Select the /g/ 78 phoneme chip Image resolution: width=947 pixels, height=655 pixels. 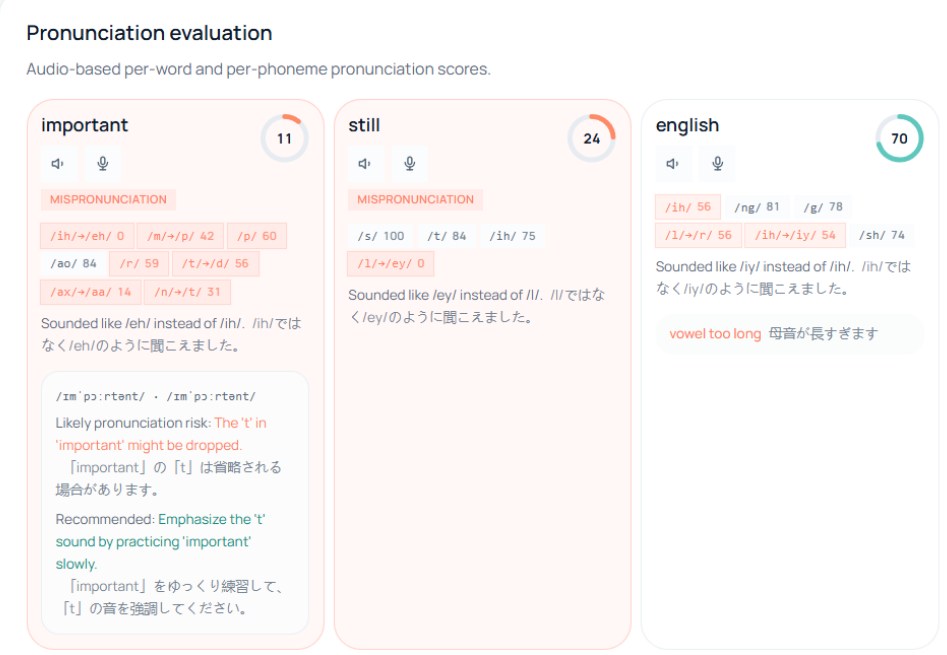[x=823, y=207]
